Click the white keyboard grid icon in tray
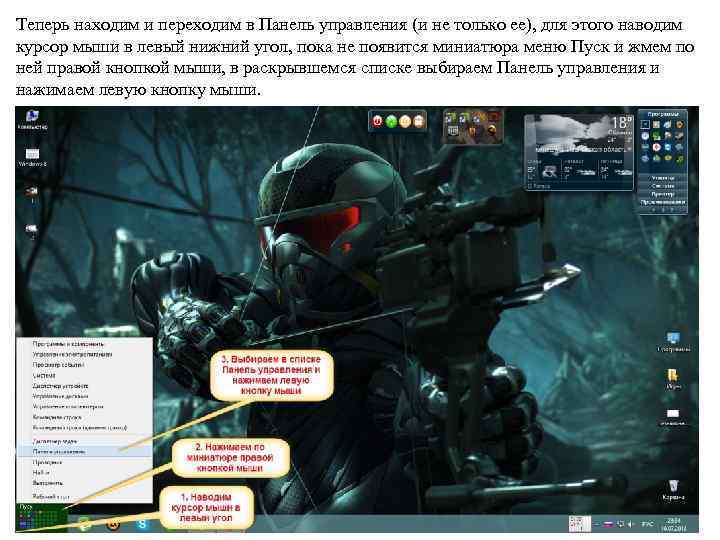Image resolution: width=720 pixels, height=540 pixels. tap(579, 523)
